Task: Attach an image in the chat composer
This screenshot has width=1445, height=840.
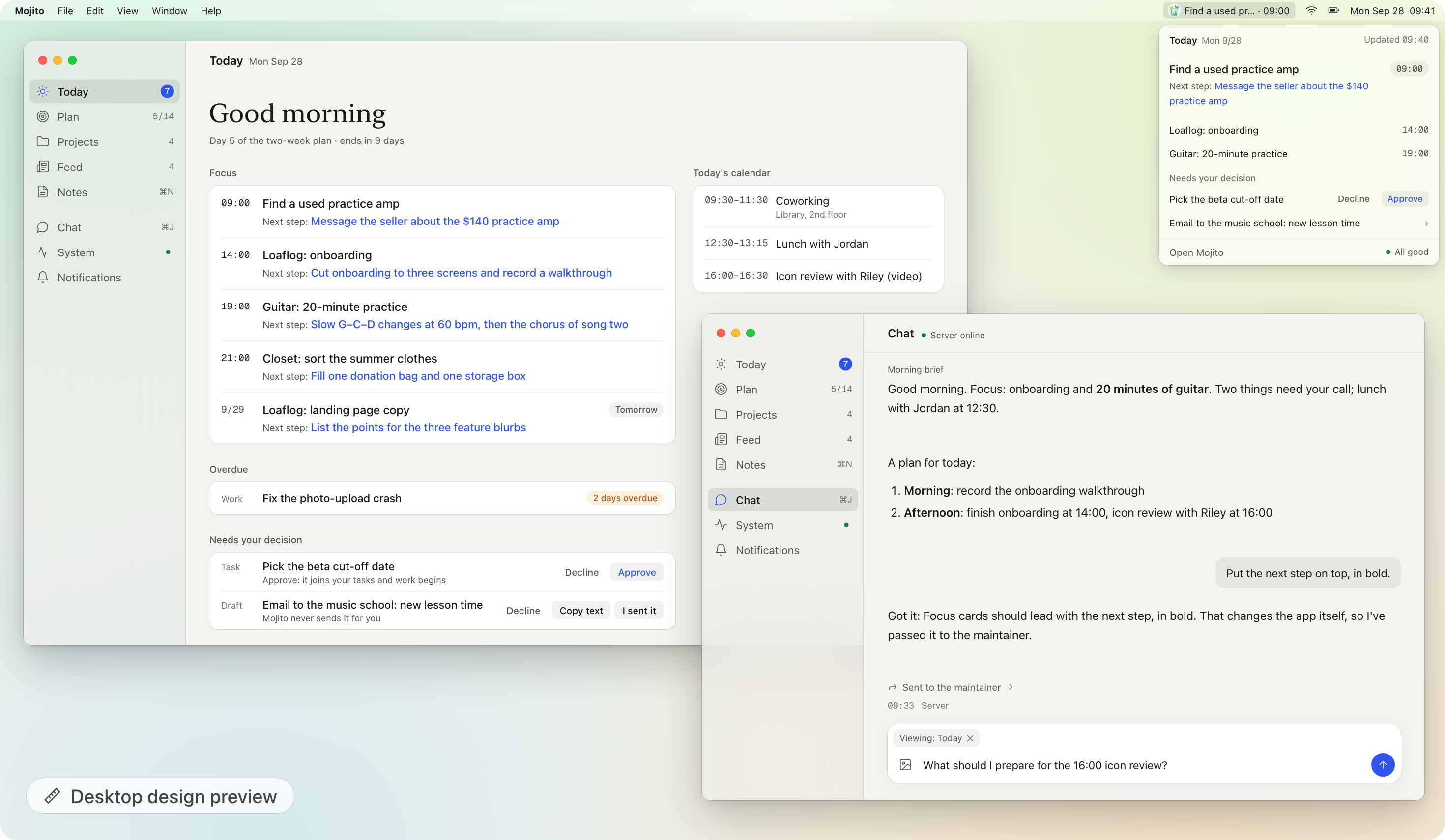Action: pyautogui.click(x=905, y=765)
